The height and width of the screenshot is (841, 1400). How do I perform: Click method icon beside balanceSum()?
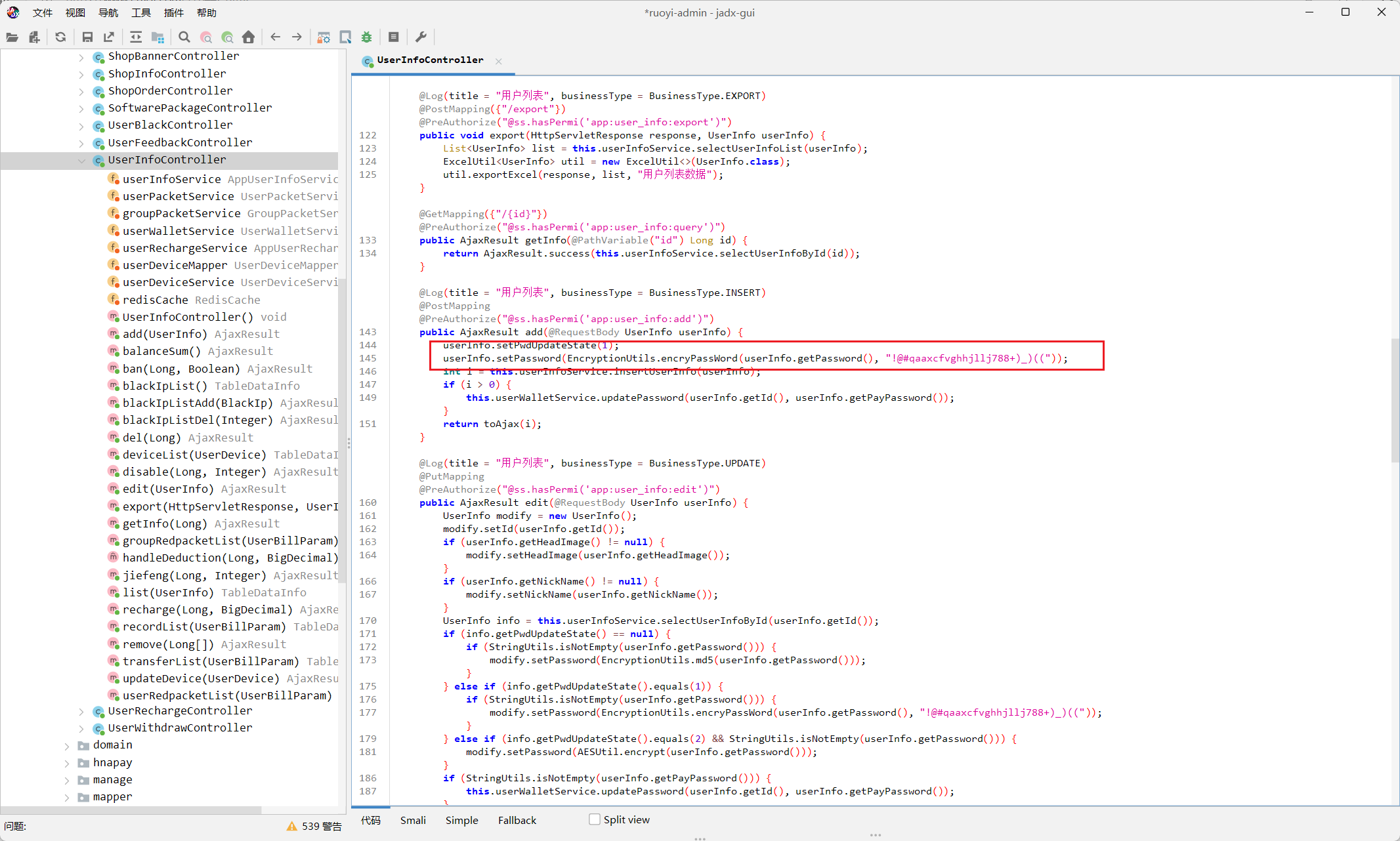pyautogui.click(x=114, y=352)
